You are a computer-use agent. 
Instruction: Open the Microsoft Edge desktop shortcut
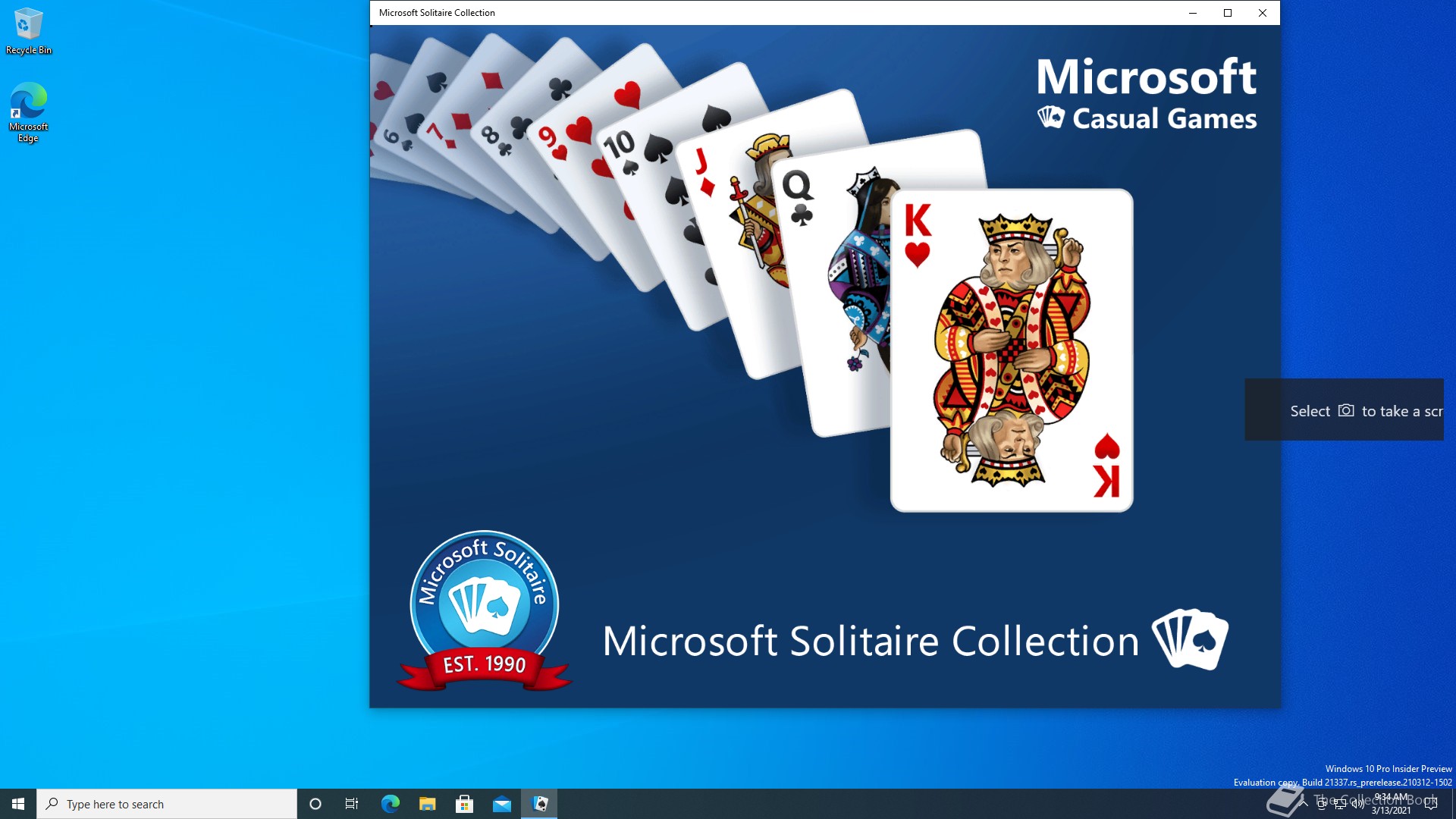pyautogui.click(x=29, y=112)
